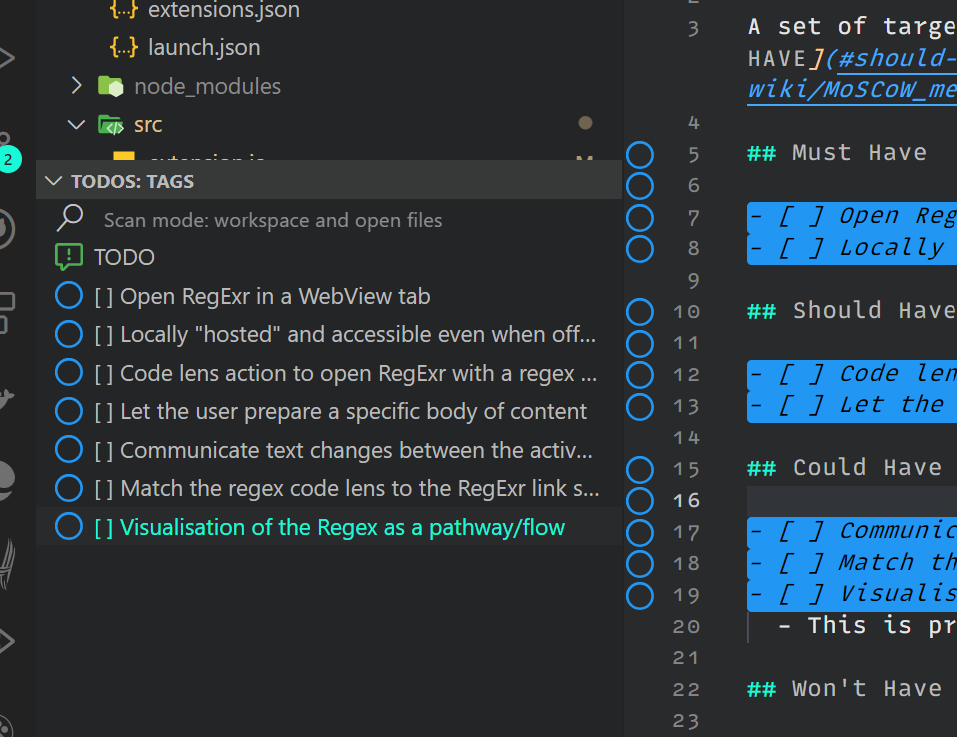Viewport: 957px width, 737px height.
Task: Click gutter circle icon on line 17
Action: (x=640, y=533)
